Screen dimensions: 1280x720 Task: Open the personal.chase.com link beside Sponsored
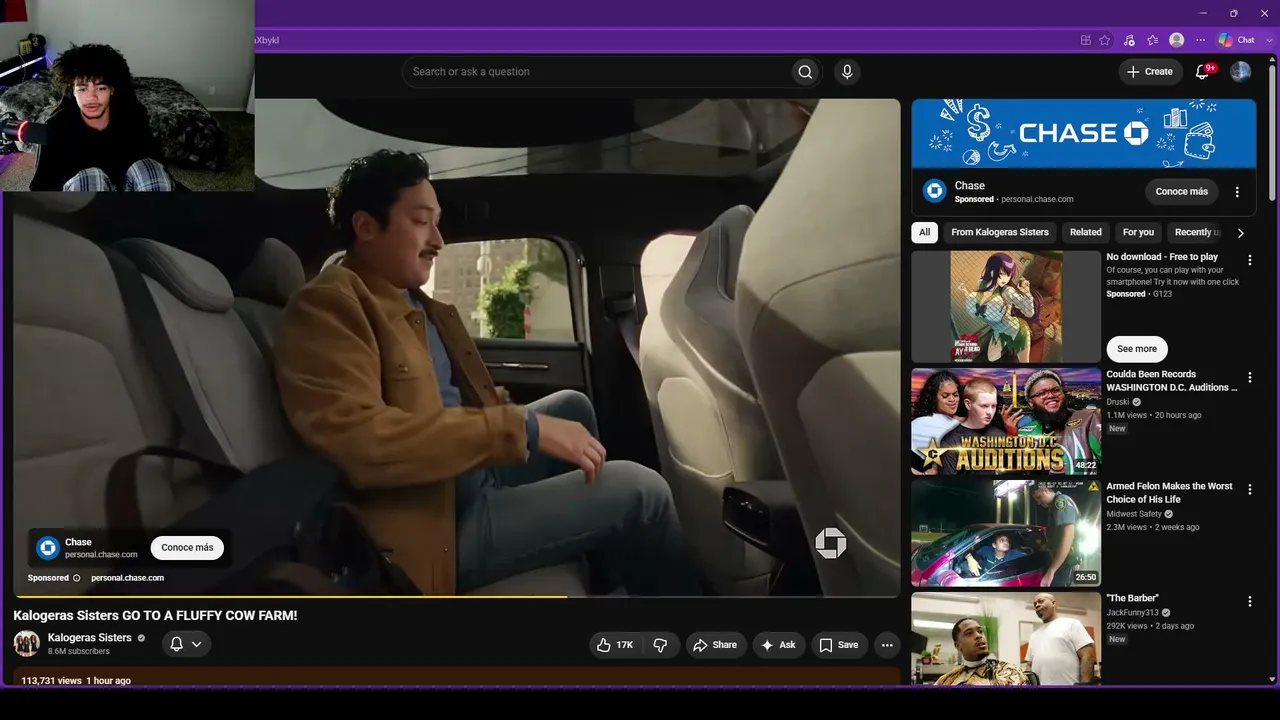[x=127, y=578]
